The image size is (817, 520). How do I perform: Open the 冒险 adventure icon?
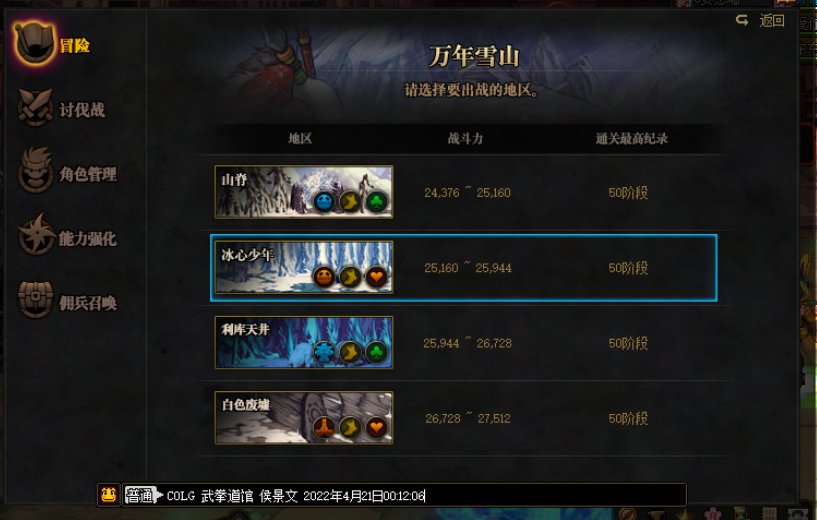pos(34,44)
